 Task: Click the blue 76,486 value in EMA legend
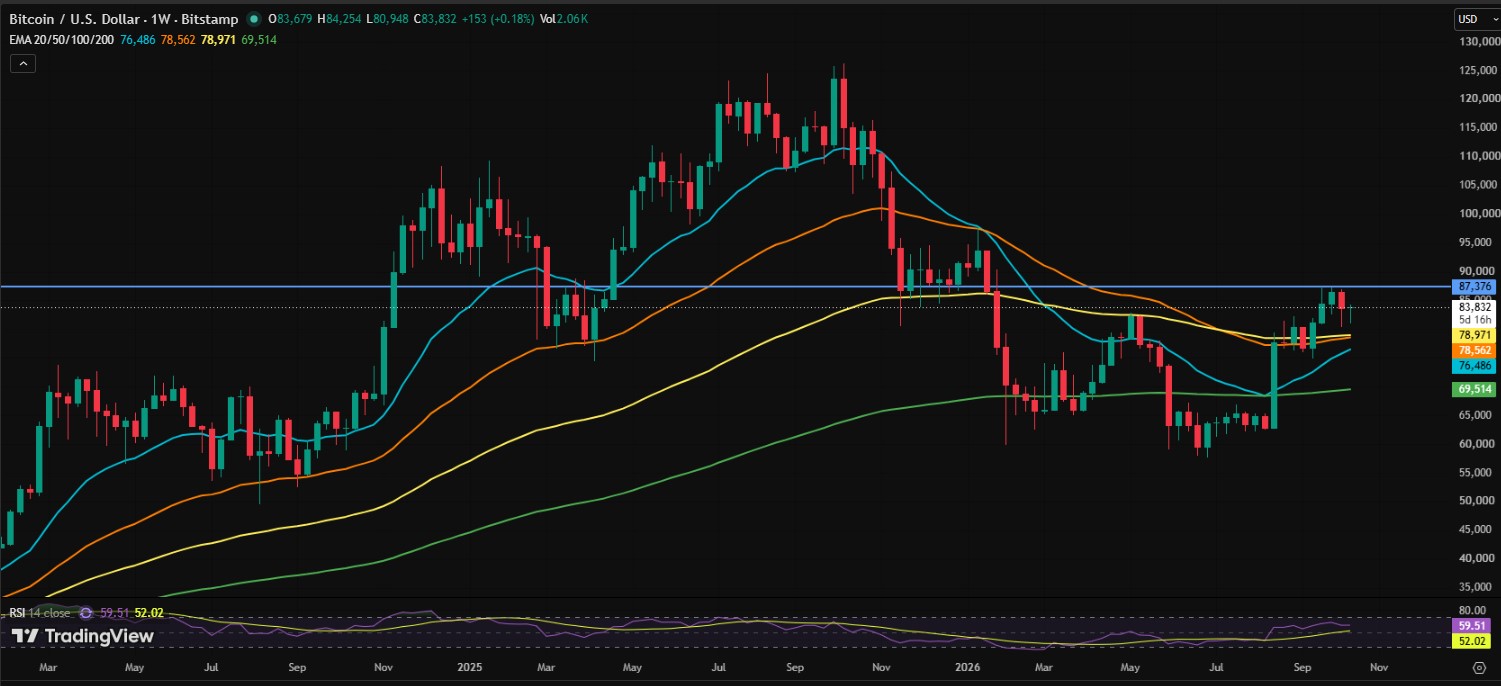click(x=137, y=39)
